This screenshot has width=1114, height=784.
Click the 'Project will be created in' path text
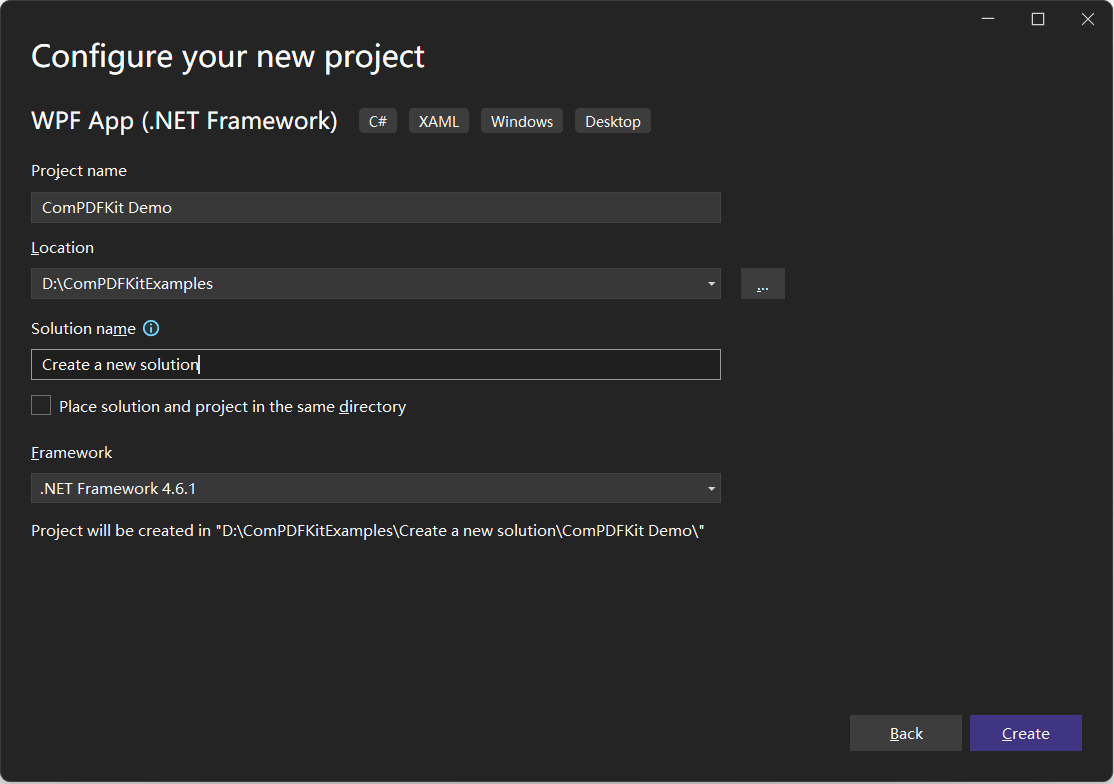pos(367,530)
